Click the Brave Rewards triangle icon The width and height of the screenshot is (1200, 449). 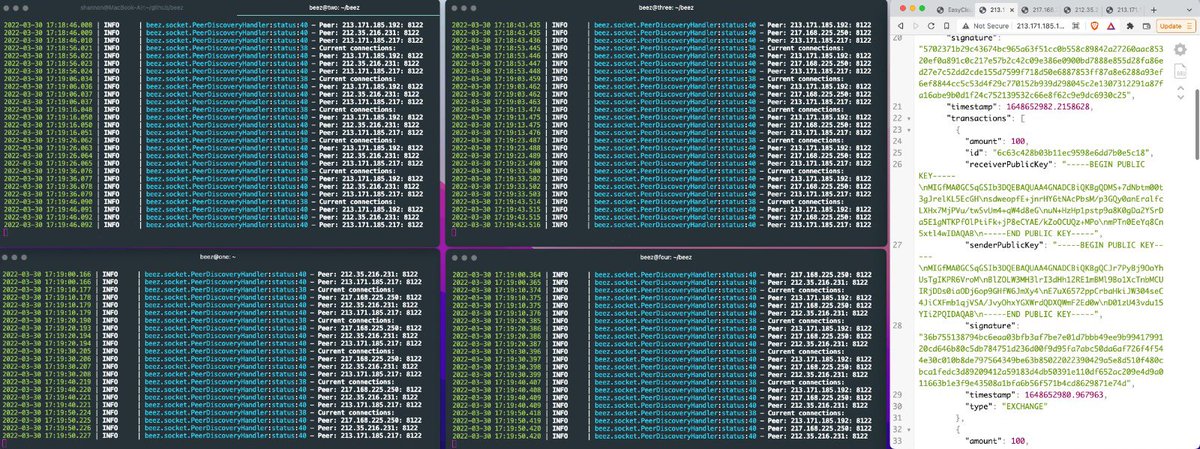click(1111, 26)
